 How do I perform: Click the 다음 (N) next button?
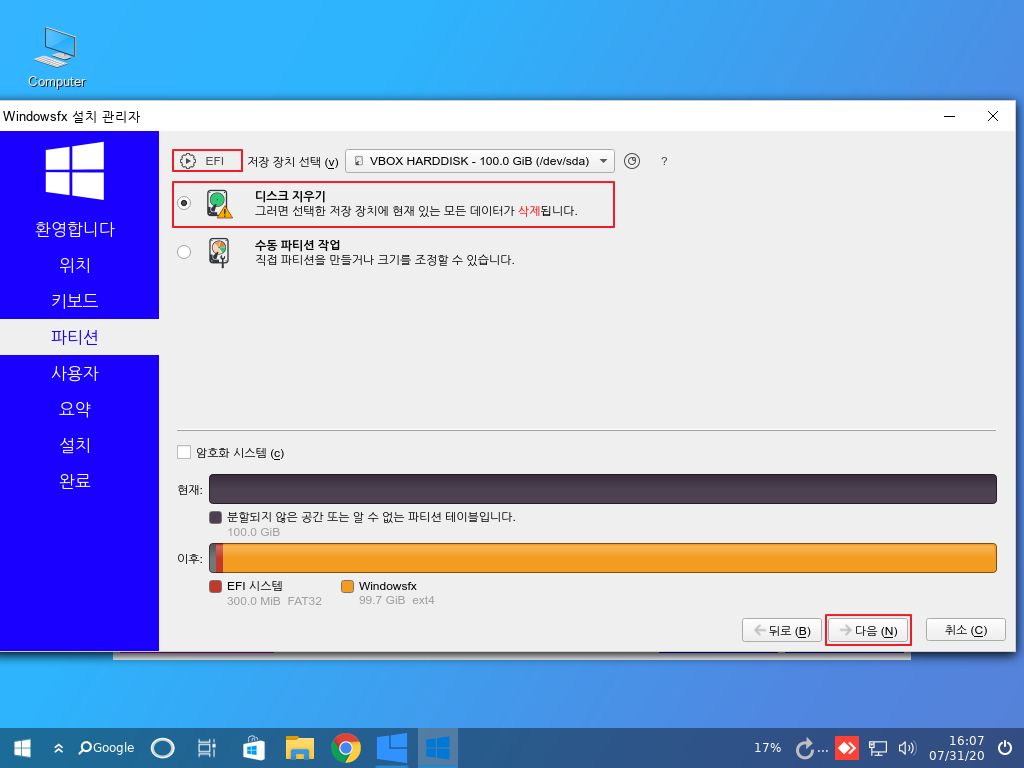[868, 630]
